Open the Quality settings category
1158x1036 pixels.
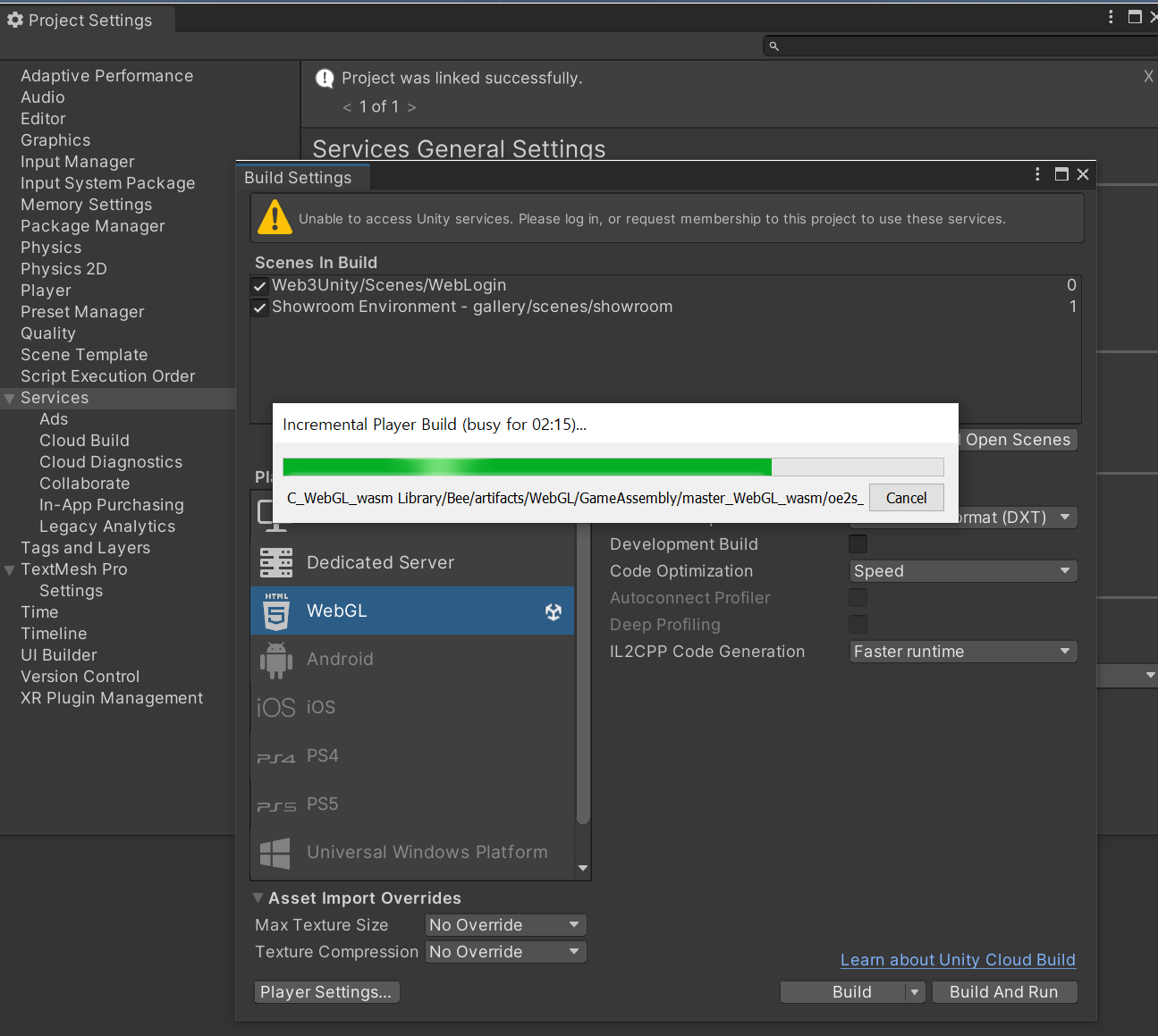coord(48,333)
